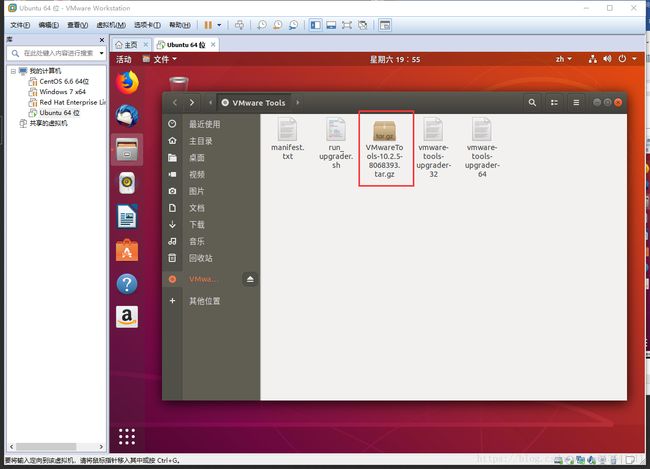650x469 pixels.
Task: Click the library search input field
Action: click(x=54, y=53)
